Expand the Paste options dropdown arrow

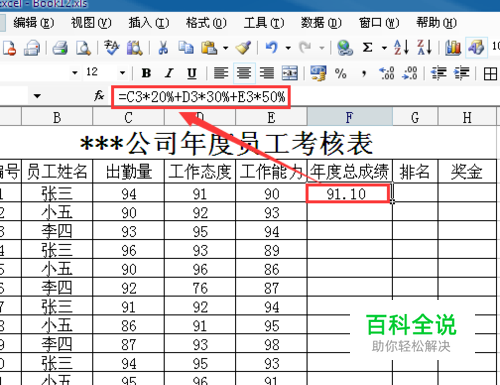coord(226,48)
